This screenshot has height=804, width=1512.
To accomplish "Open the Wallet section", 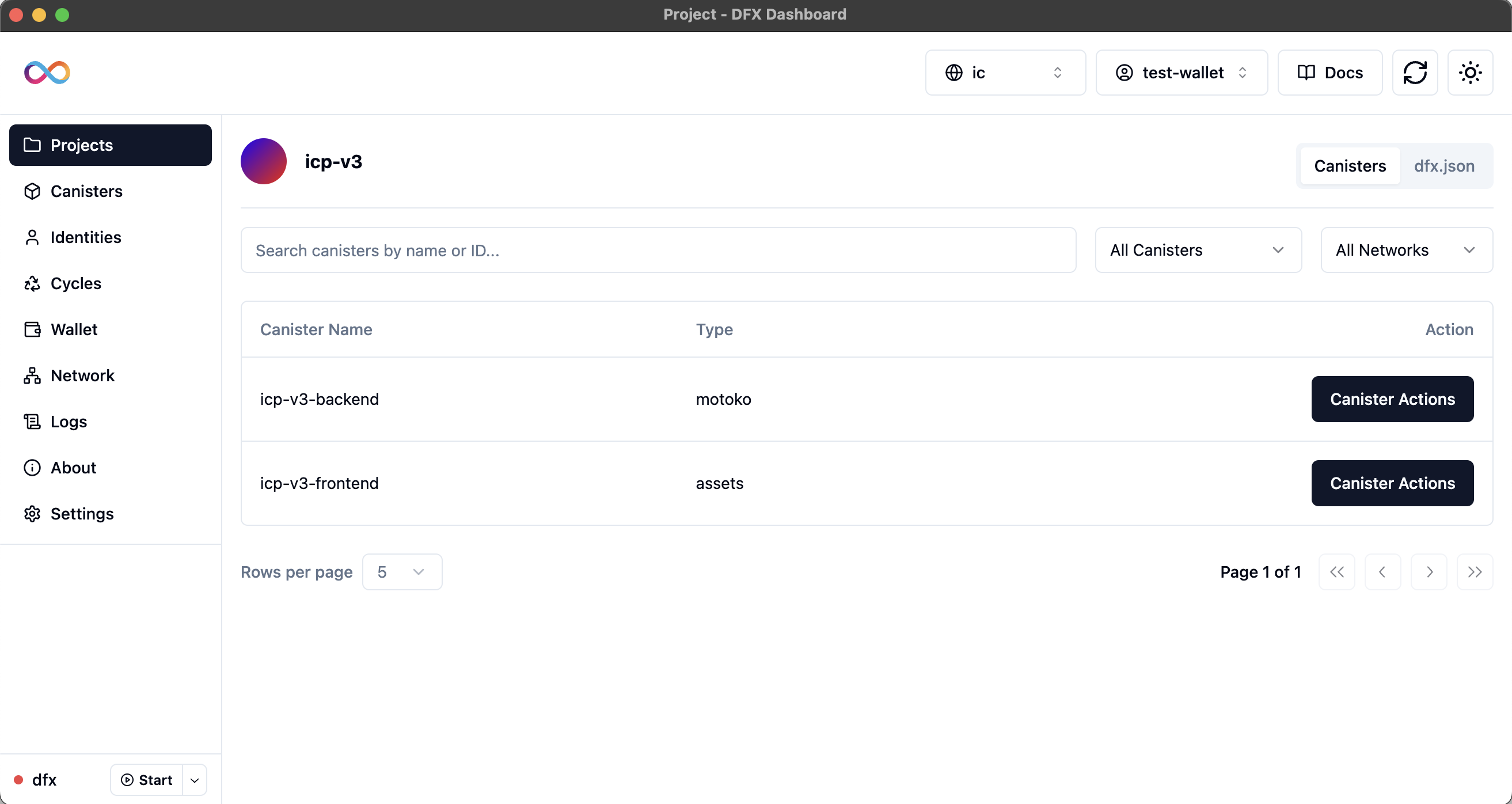I will (x=73, y=329).
